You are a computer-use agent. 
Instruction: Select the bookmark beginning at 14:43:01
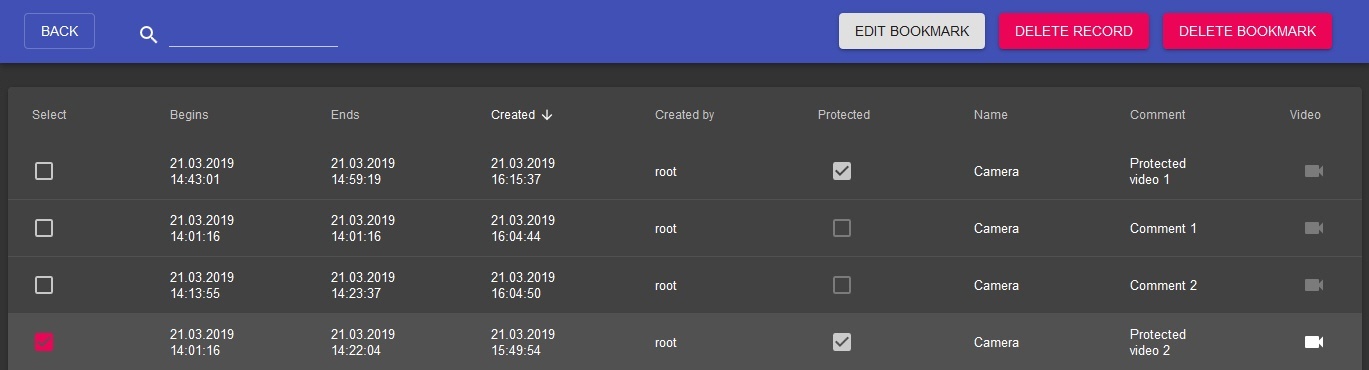(x=44, y=171)
